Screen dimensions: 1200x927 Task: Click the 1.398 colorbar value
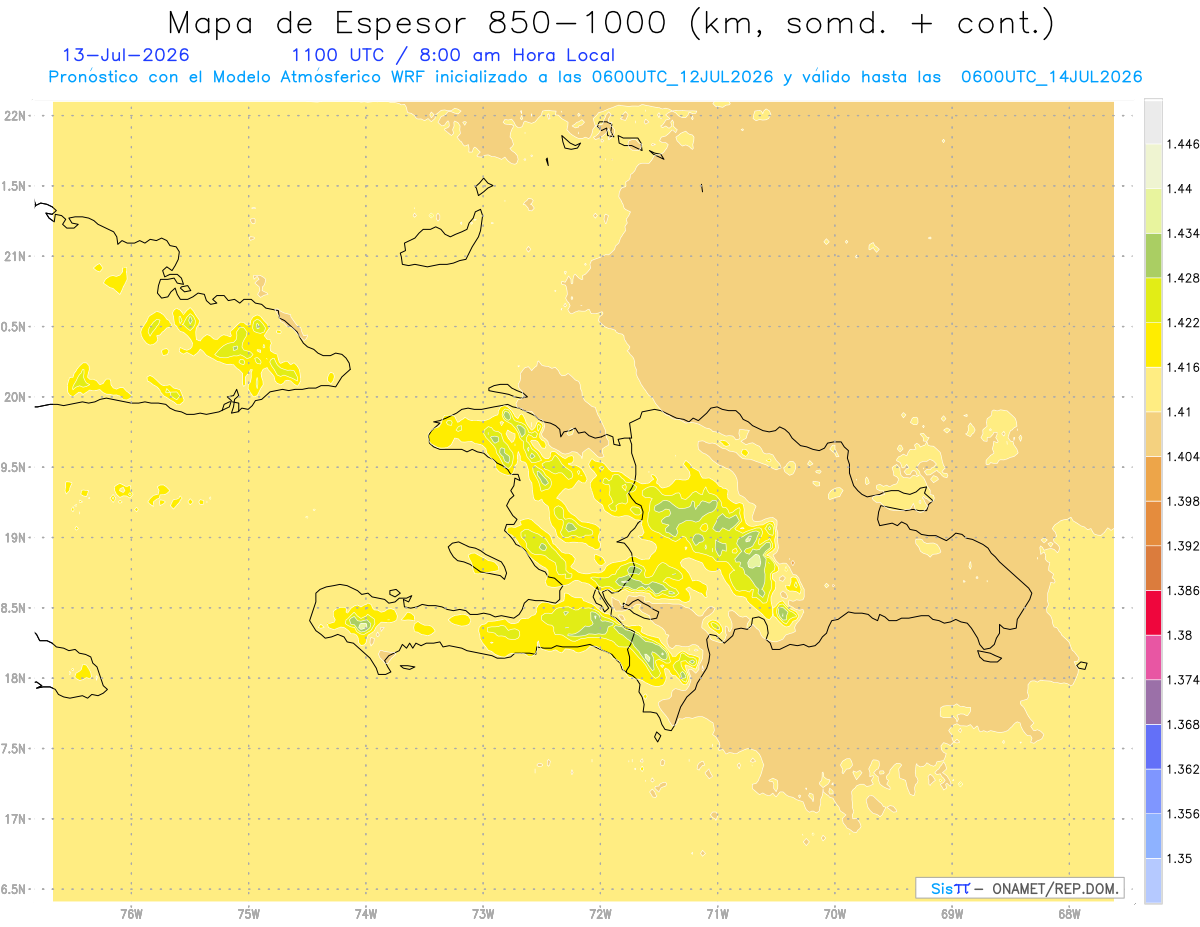click(x=1183, y=501)
